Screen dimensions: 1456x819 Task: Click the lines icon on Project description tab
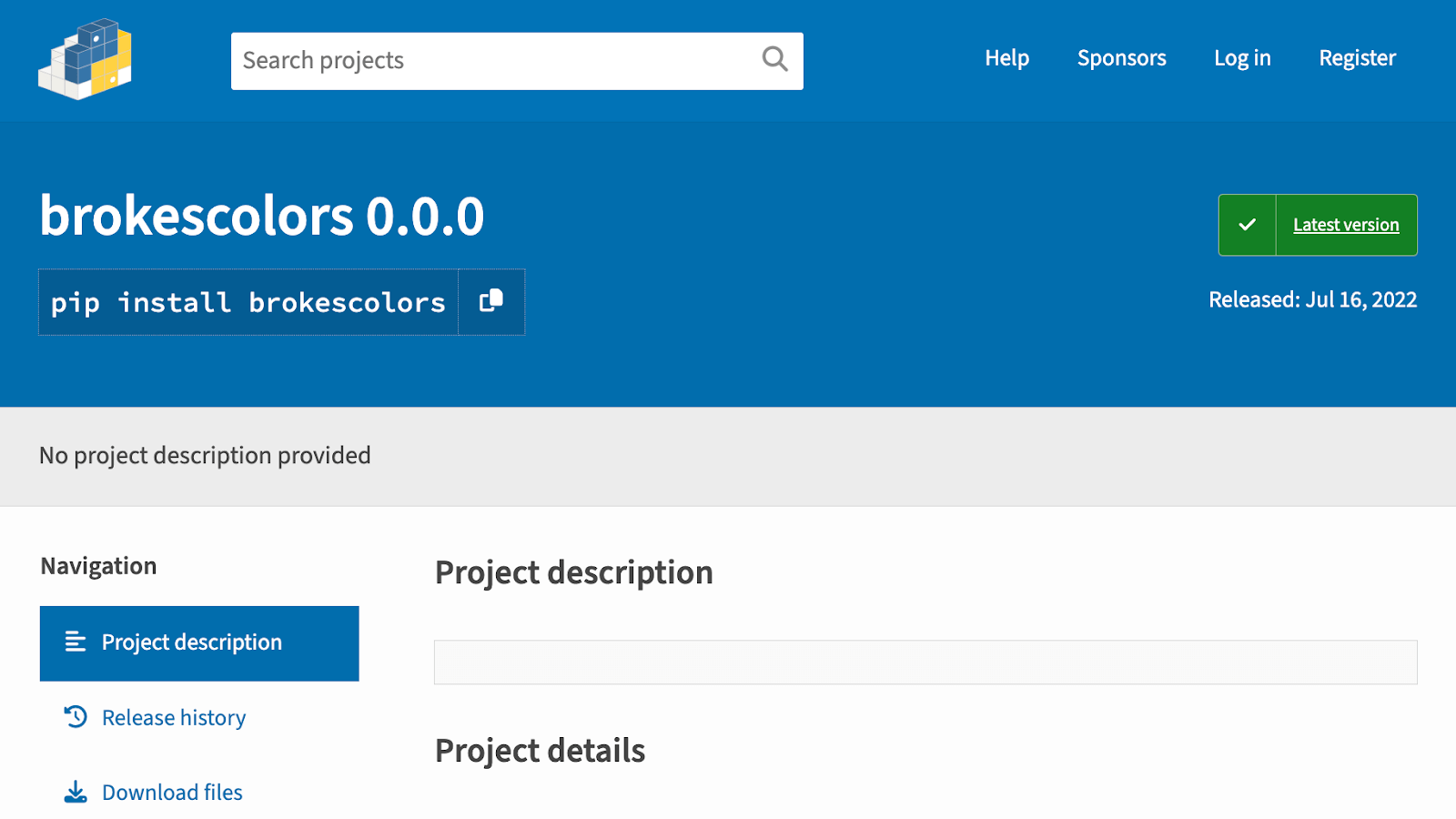click(x=76, y=642)
